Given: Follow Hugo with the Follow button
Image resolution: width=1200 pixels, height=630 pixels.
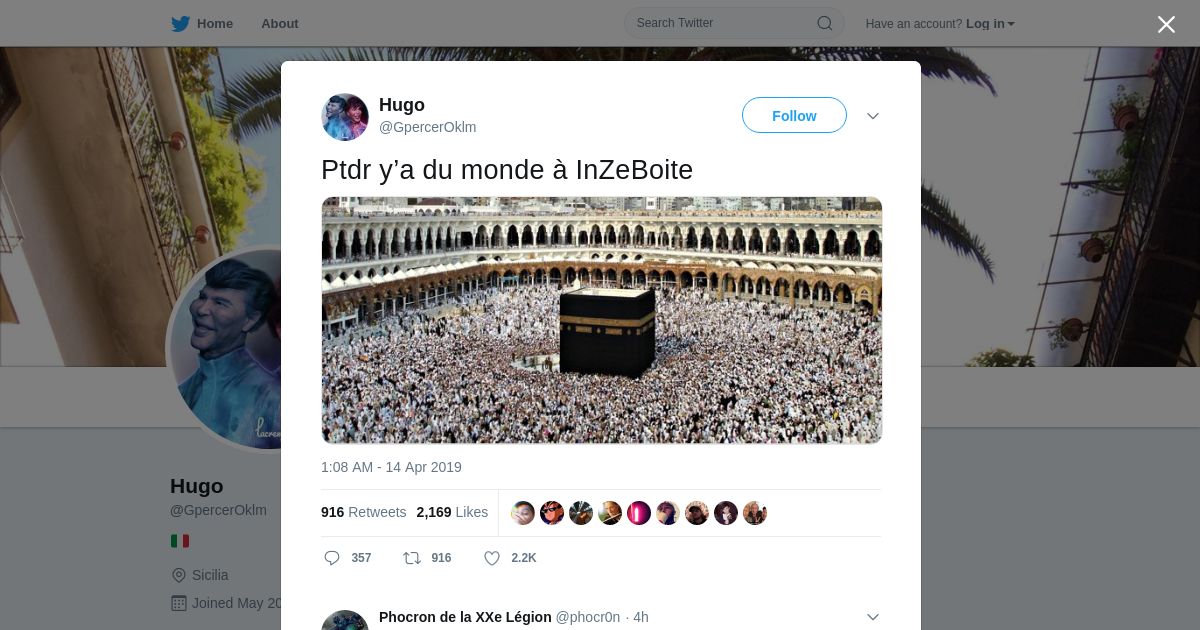Looking at the screenshot, I should 794,116.
